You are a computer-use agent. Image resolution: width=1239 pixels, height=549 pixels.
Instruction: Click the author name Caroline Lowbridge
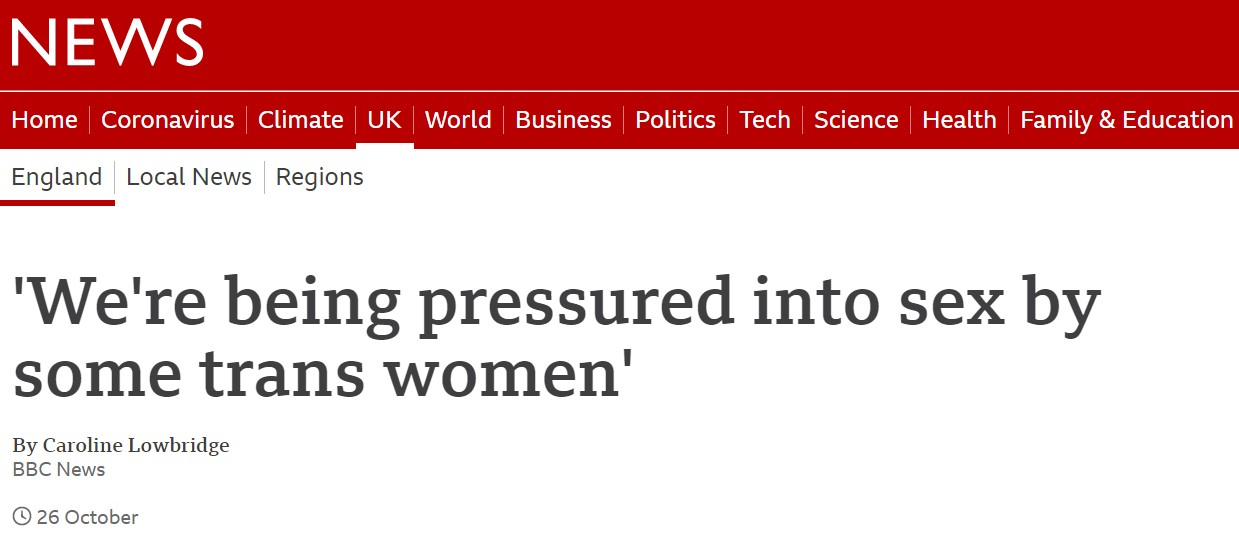point(136,446)
